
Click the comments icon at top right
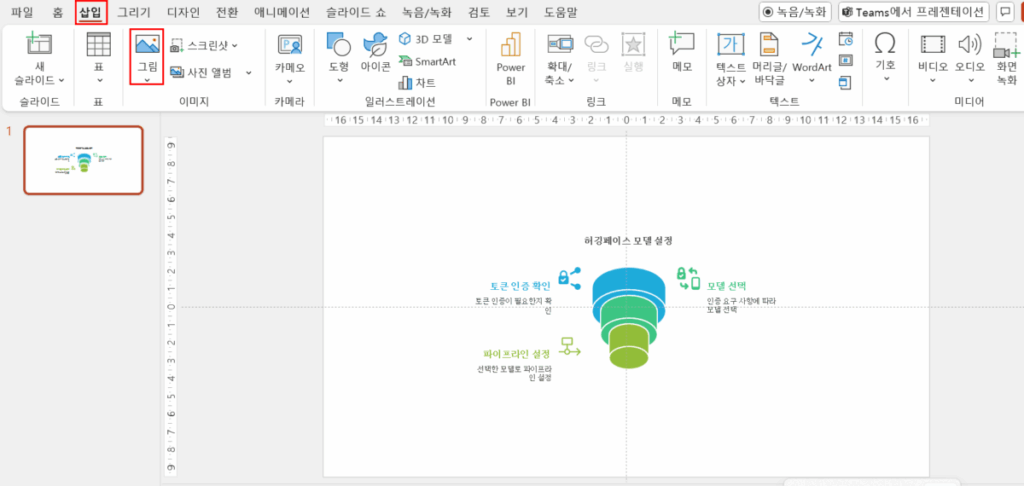click(x=1006, y=12)
